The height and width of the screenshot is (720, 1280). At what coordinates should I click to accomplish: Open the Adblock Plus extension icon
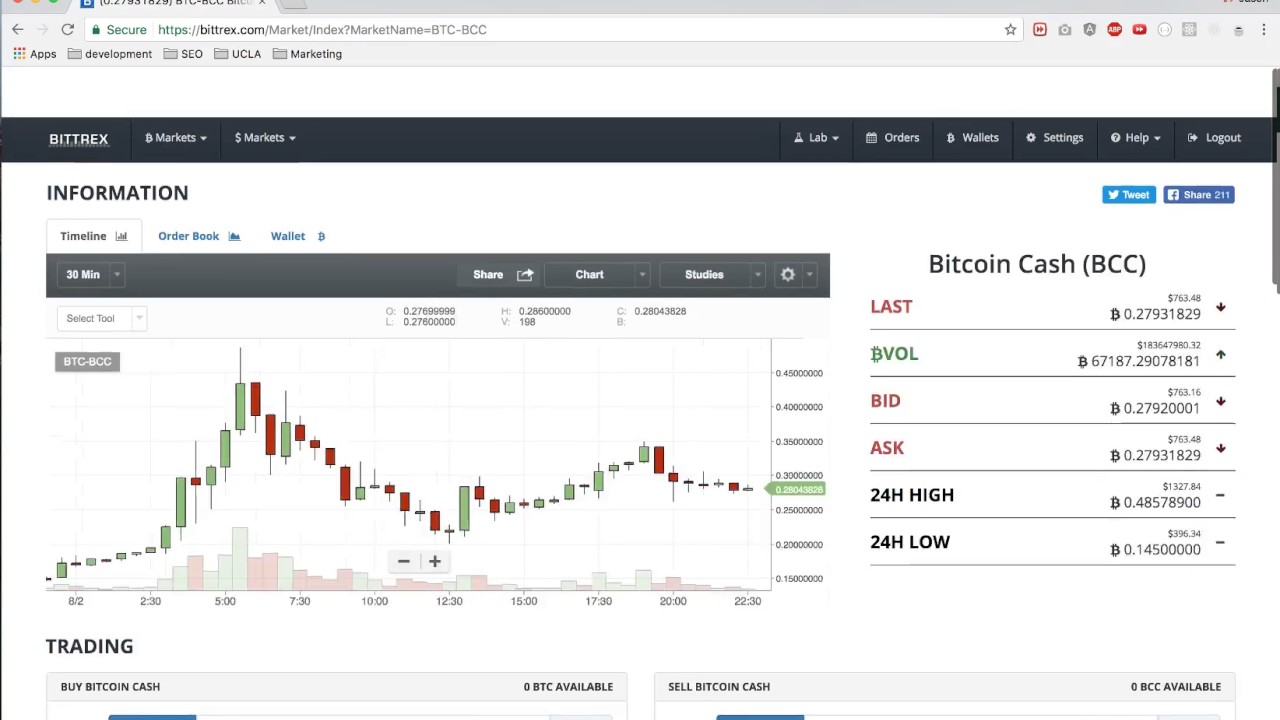point(1114,30)
